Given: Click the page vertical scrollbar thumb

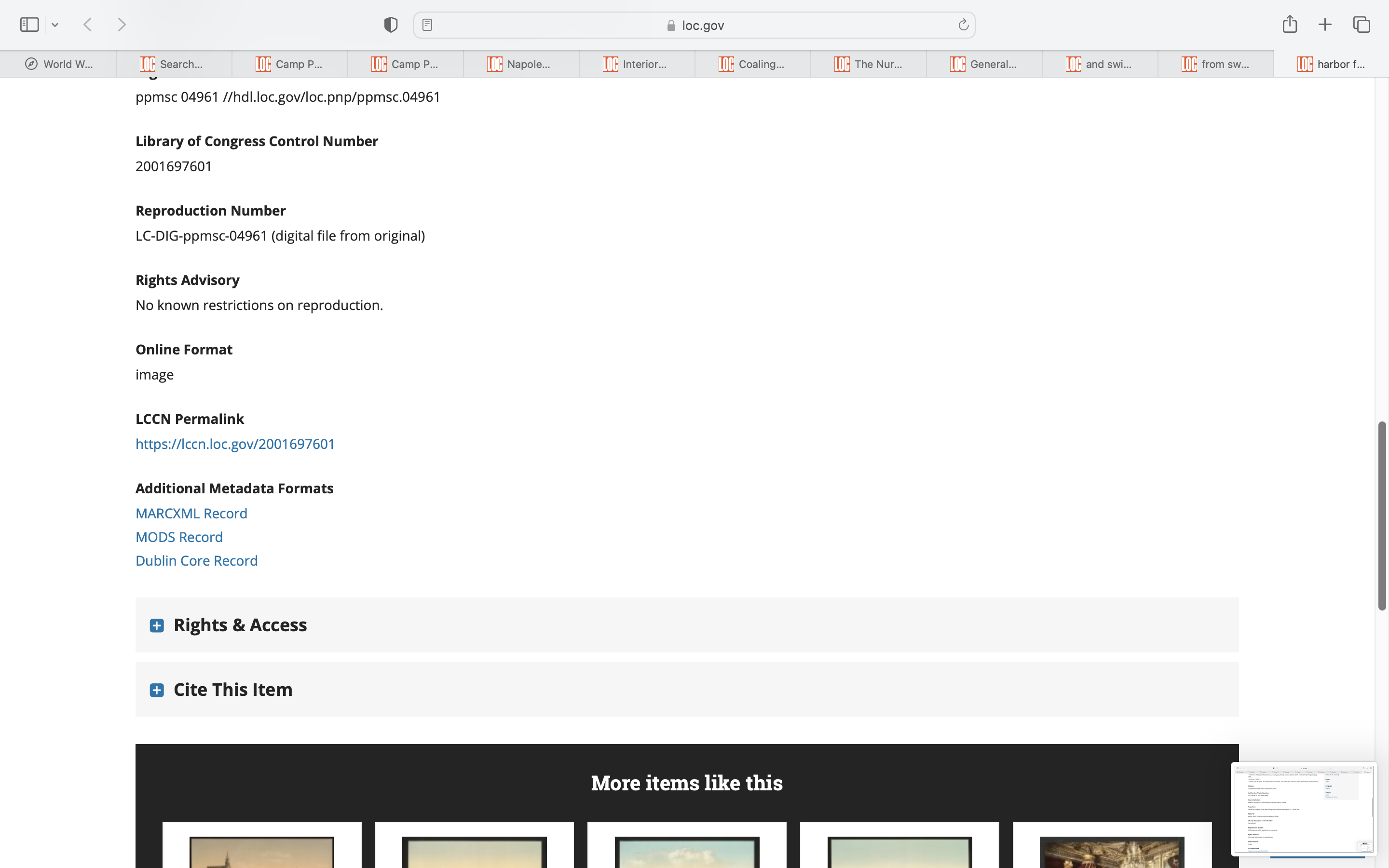Looking at the screenshot, I should tap(1382, 515).
